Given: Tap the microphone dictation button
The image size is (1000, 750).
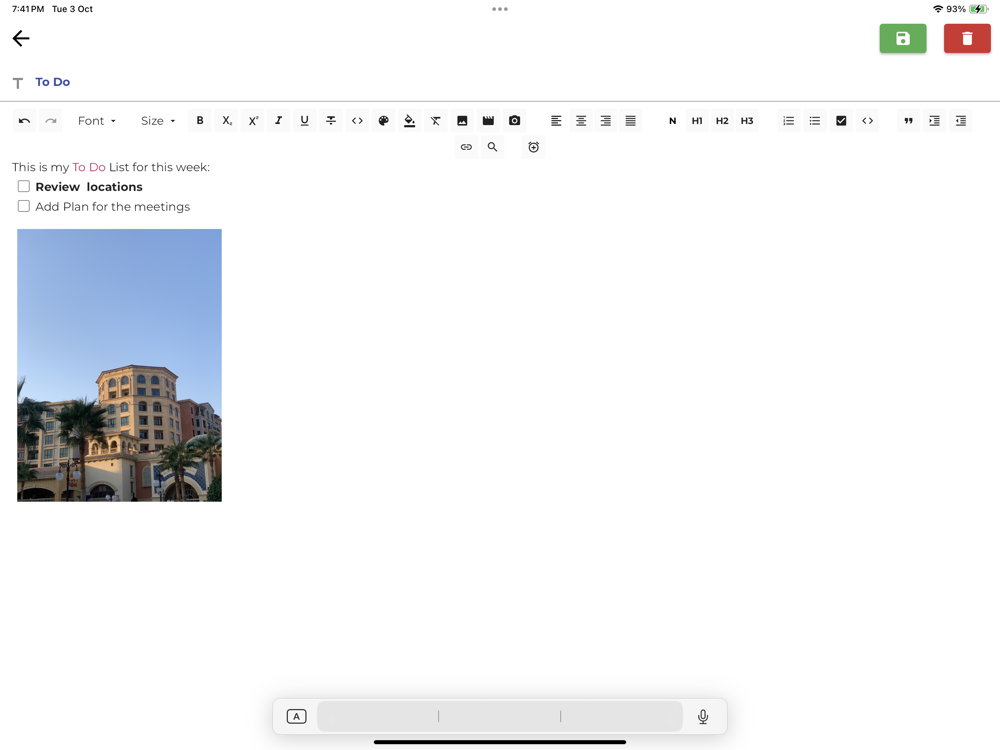Looking at the screenshot, I should (703, 716).
